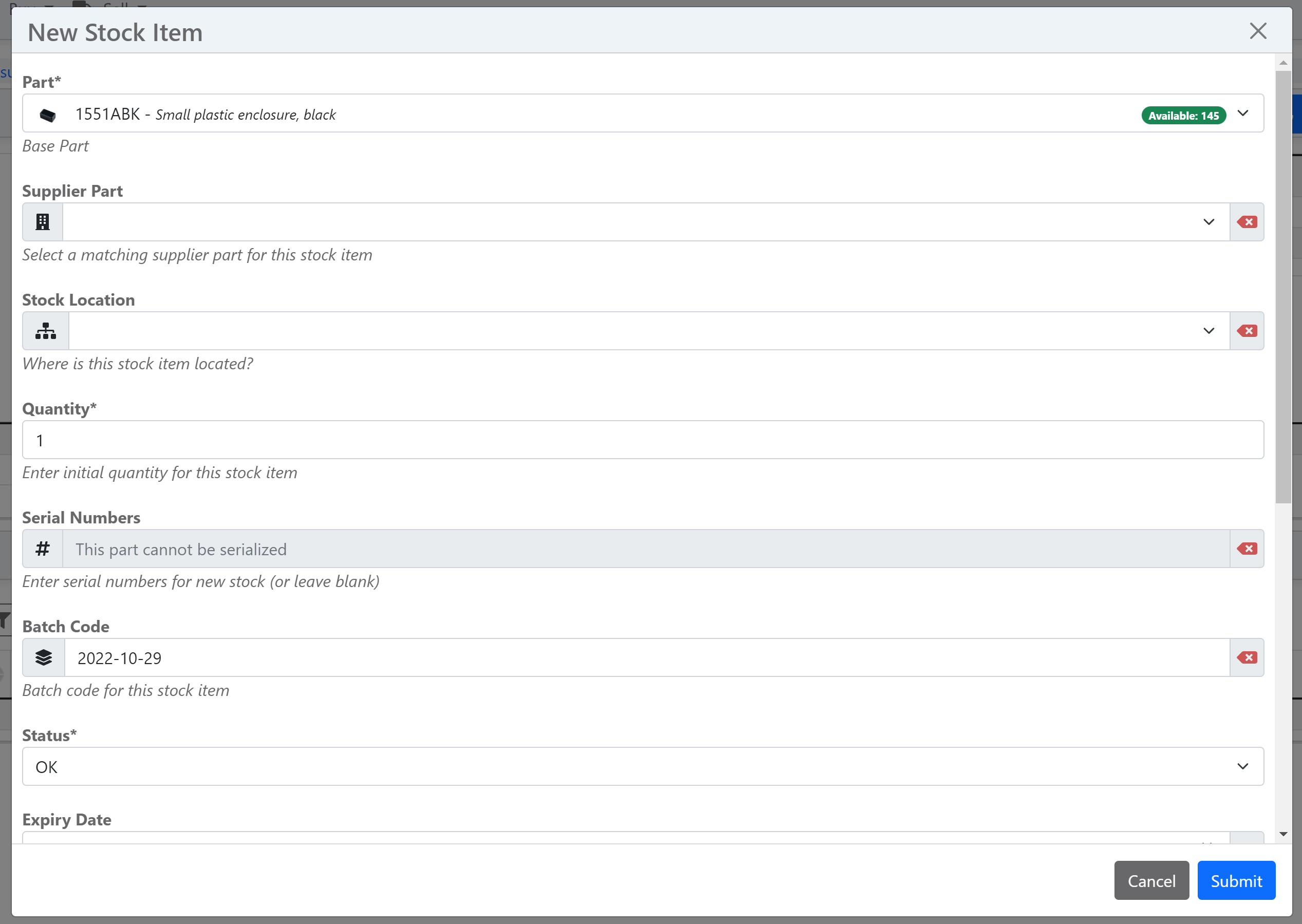Submit the new stock item form

click(1236, 880)
